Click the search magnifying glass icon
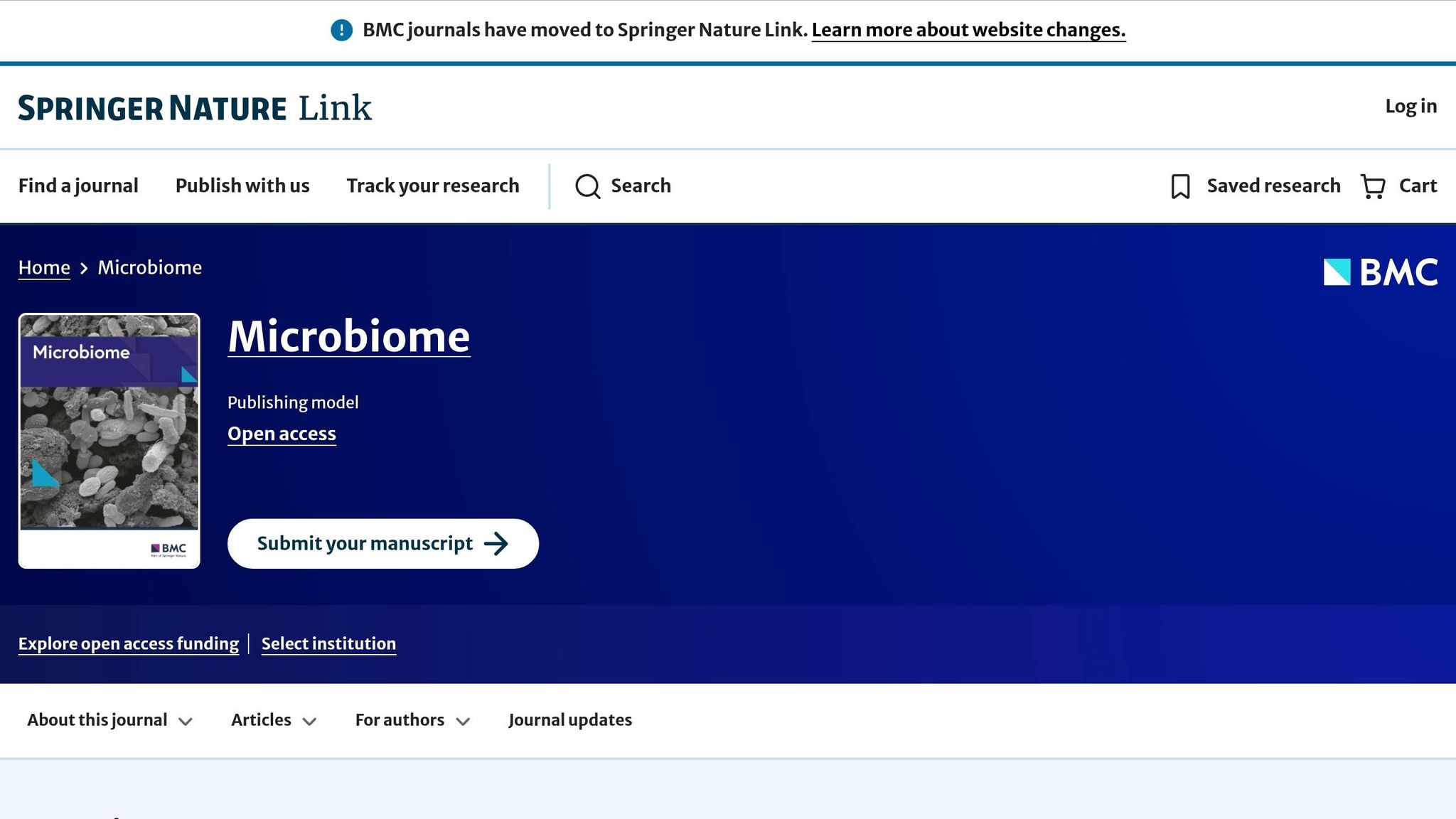The height and width of the screenshot is (819, 1456). point(588,186)
